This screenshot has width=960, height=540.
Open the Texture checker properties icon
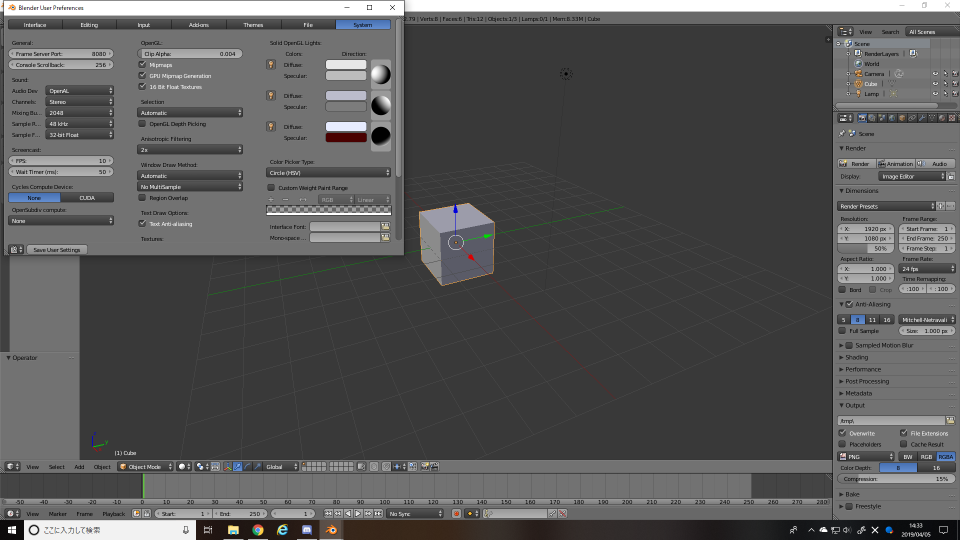tap(951, 118)
